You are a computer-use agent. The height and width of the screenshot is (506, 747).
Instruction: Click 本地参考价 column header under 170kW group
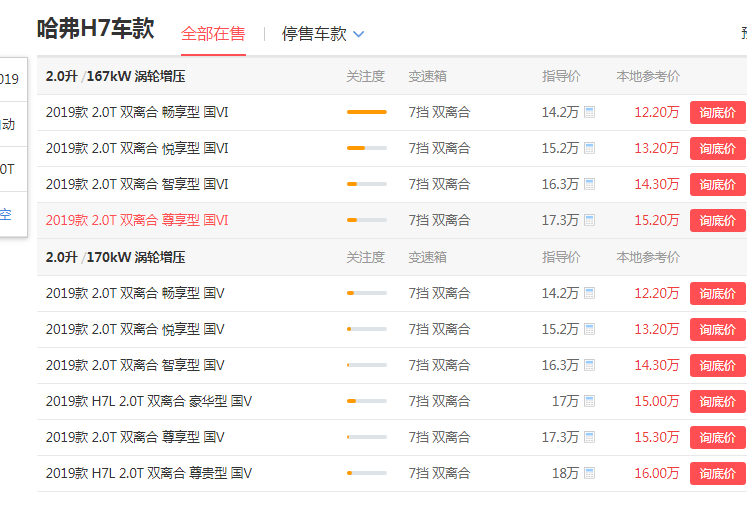648,257
